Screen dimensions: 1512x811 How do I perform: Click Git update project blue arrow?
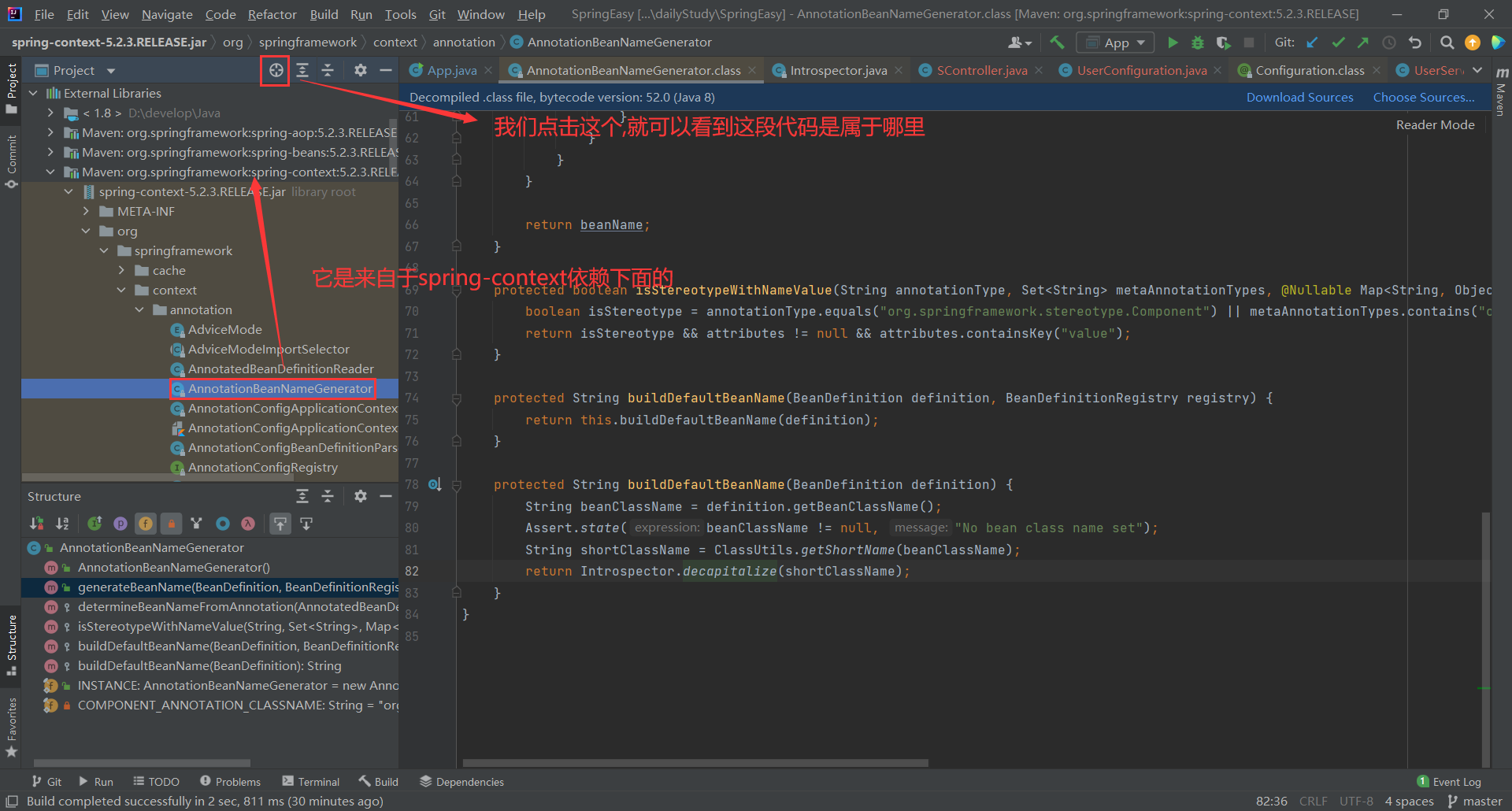pos(1313,43)
